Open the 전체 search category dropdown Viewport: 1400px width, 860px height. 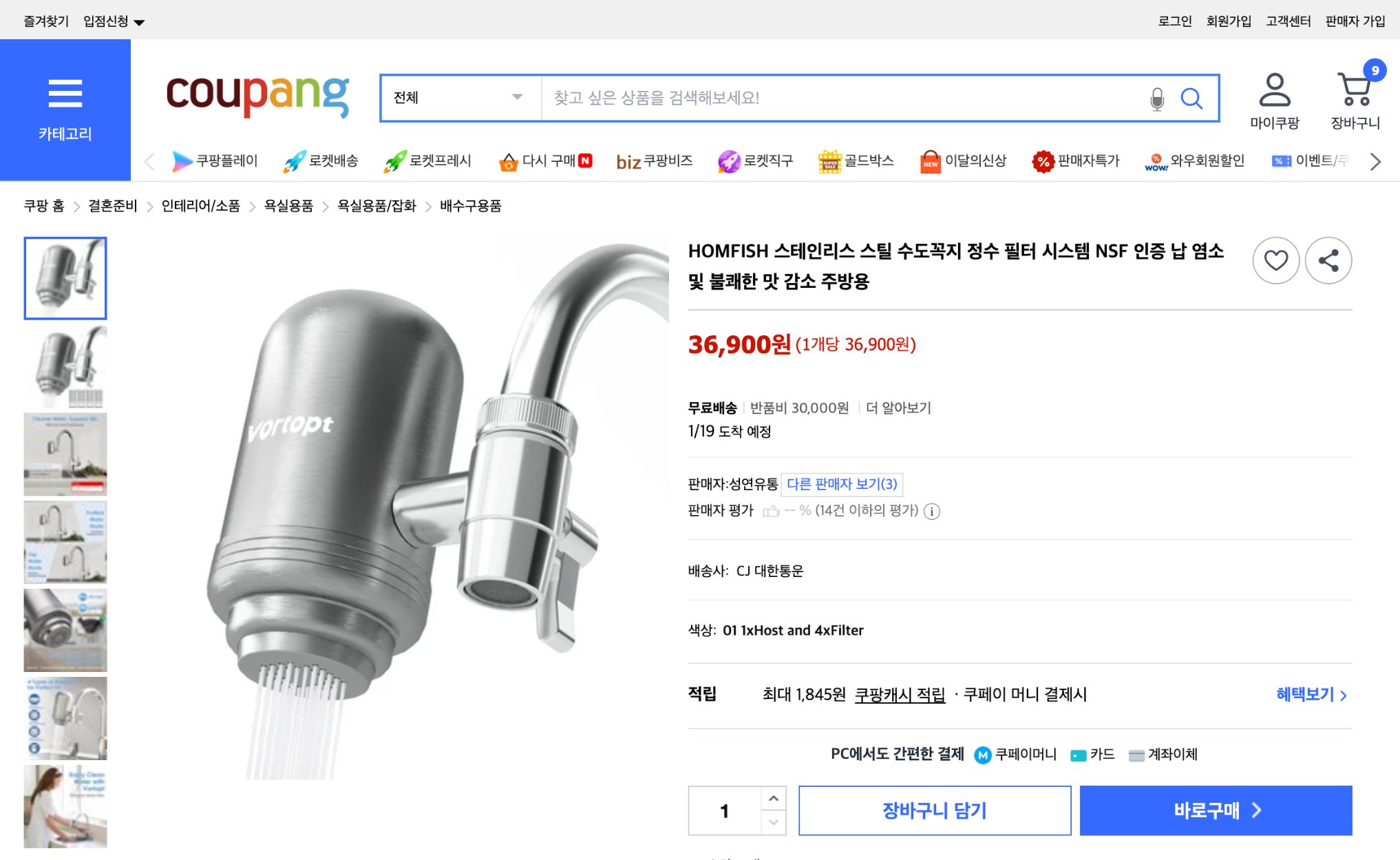(460, 98)
